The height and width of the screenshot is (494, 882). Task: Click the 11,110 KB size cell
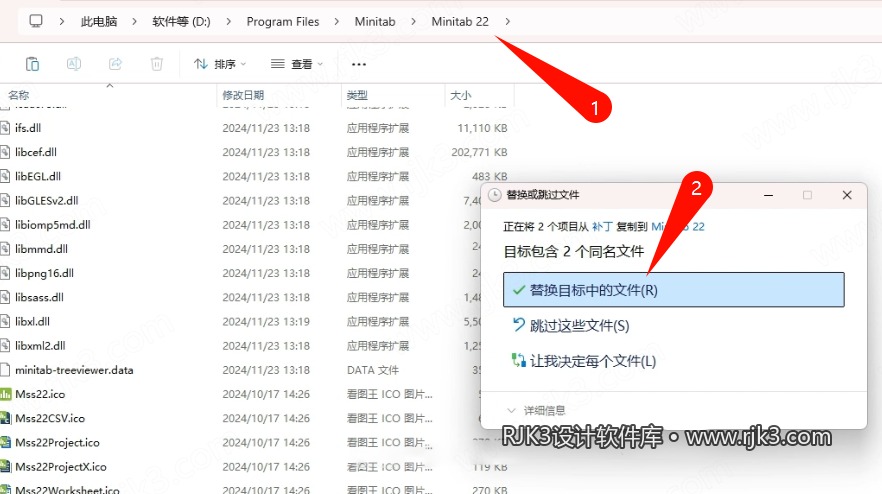pos(482,128)
